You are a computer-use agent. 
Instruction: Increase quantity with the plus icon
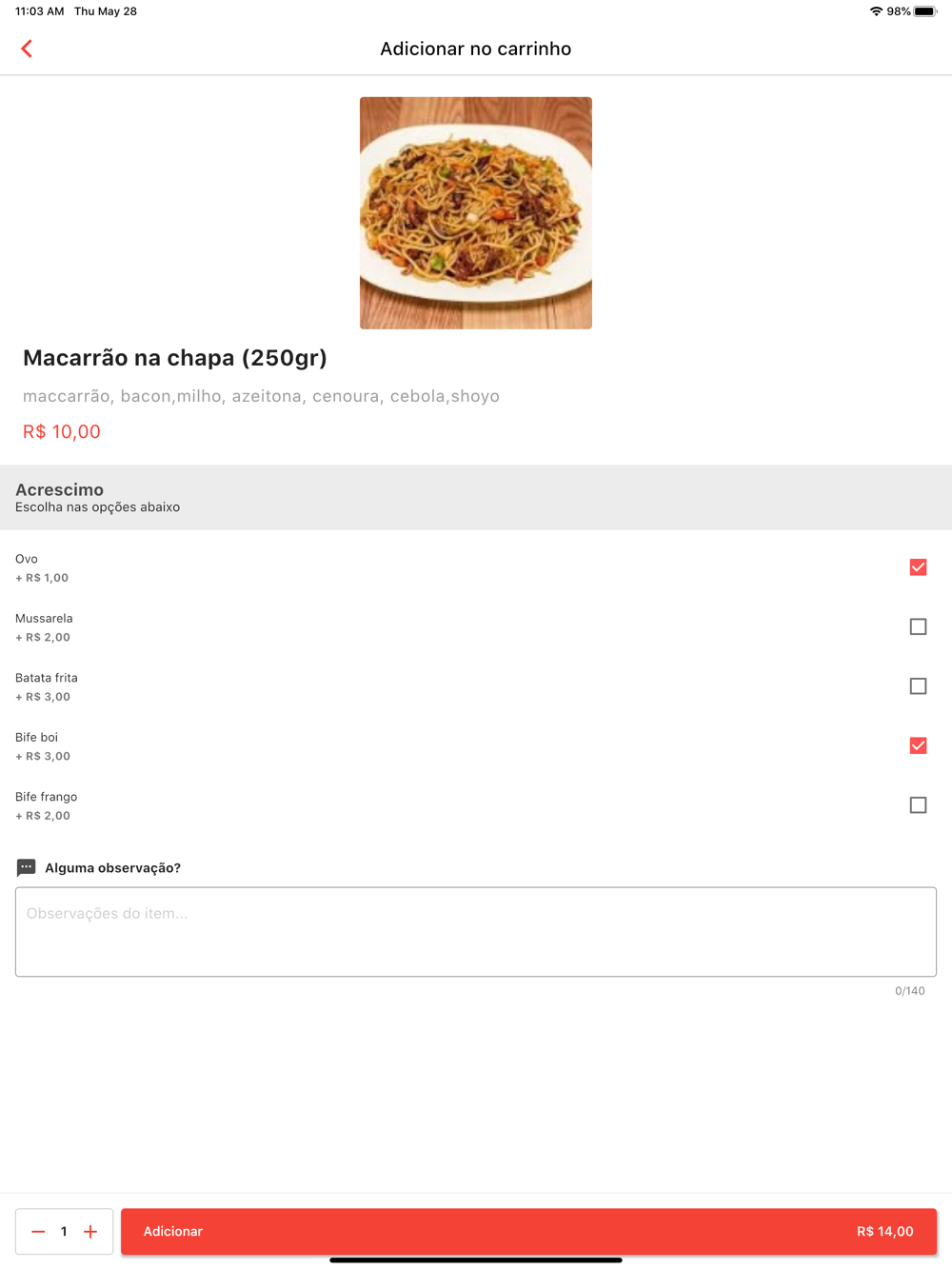click(x=90, y=1231)
